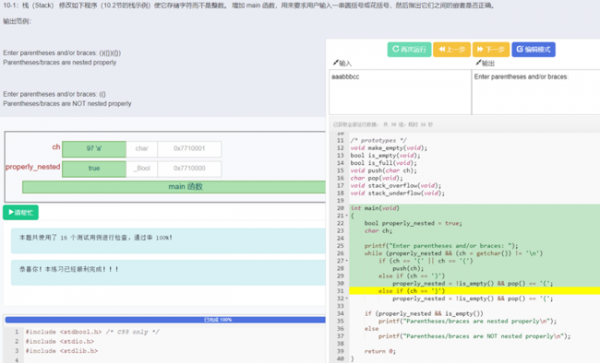
Task: Click the green 再次运行 rerun button
Action: click(x=409, y=49)
